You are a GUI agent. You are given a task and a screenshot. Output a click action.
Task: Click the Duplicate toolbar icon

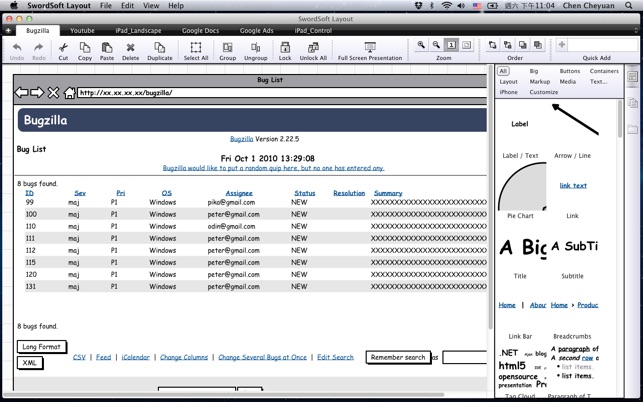pos(160,47)
